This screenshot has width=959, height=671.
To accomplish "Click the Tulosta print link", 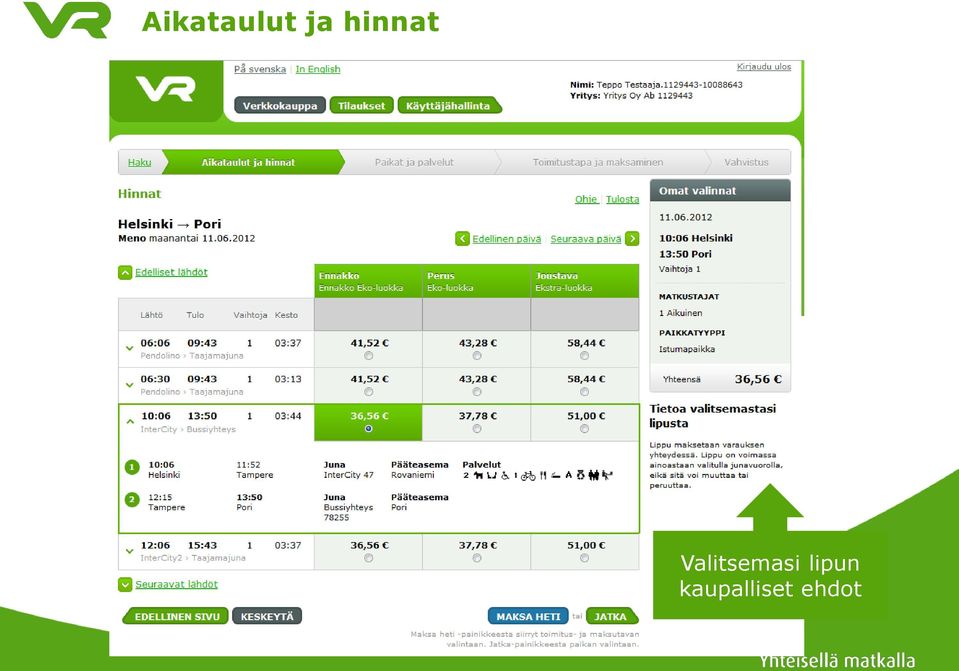I will coord(623,199).
